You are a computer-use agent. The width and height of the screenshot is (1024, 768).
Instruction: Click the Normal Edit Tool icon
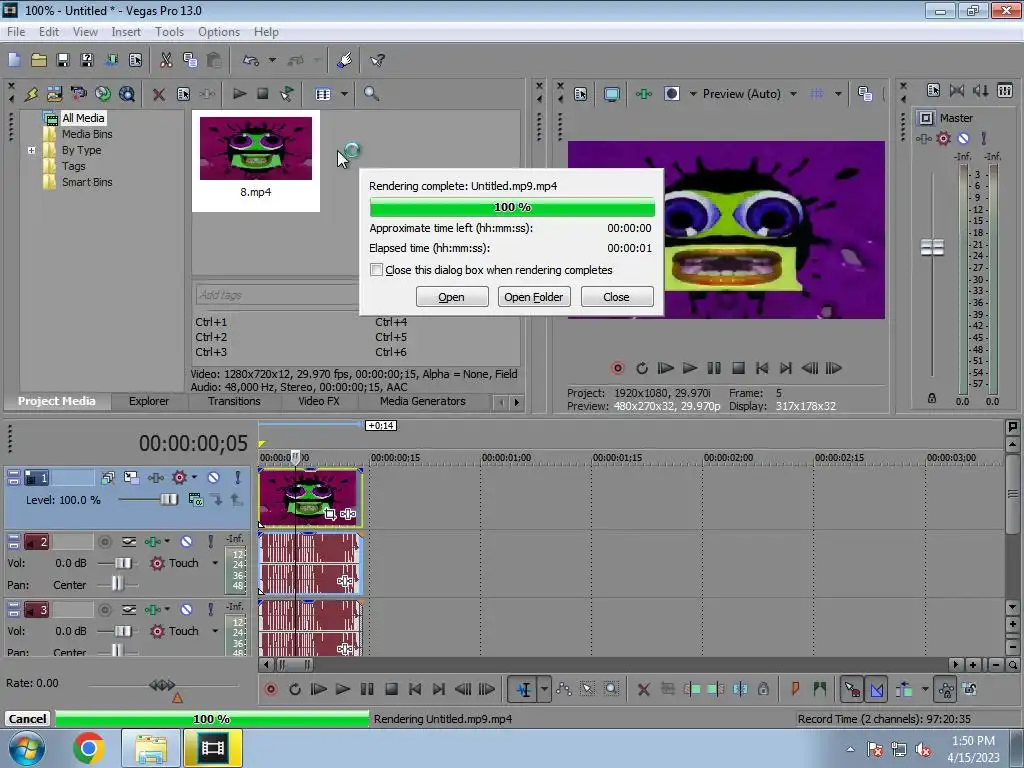524,689
